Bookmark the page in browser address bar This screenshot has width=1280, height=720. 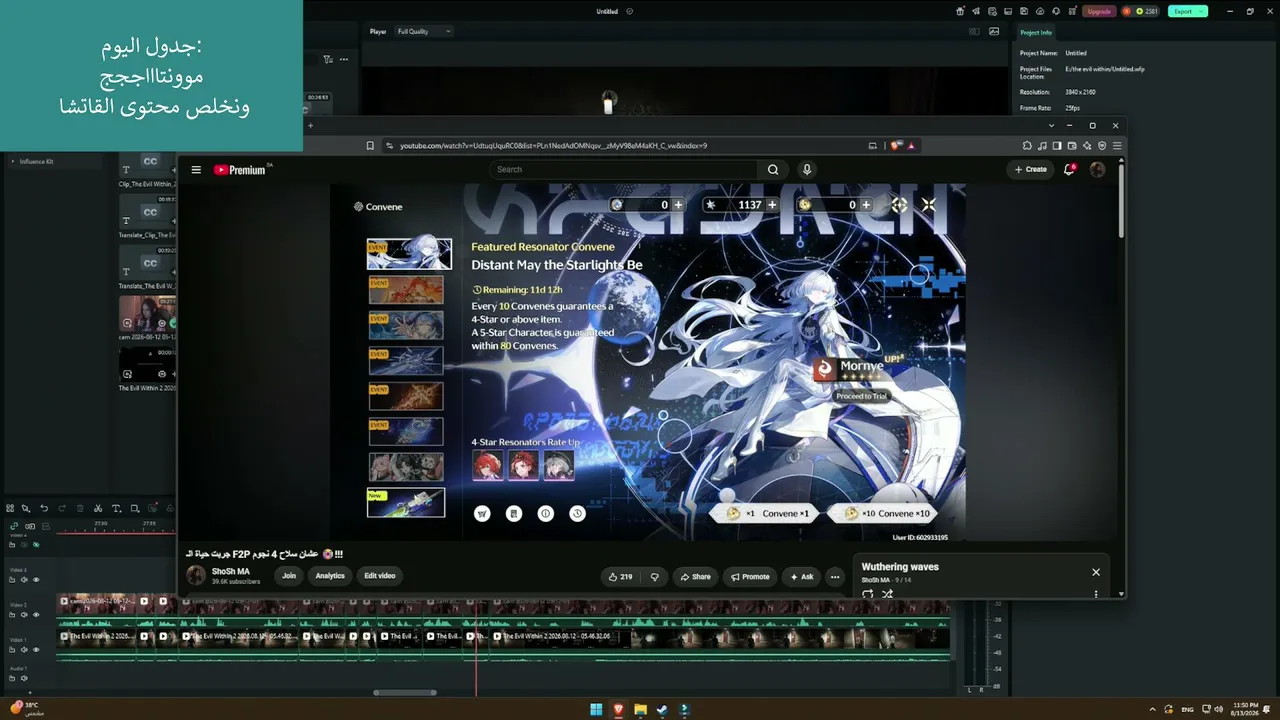[370, 146]
